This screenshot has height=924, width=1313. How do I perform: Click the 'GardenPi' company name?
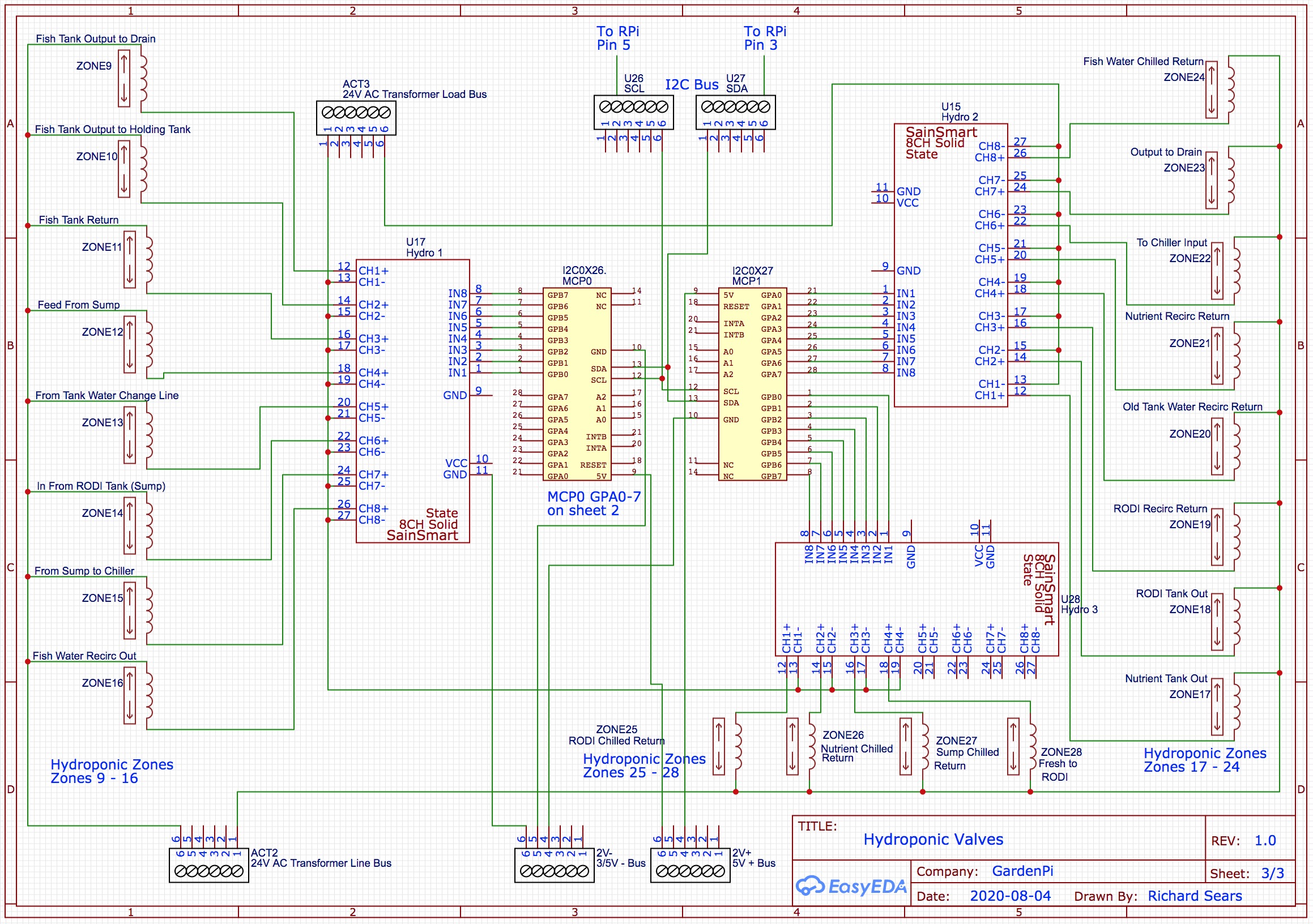coord(1022,871)
